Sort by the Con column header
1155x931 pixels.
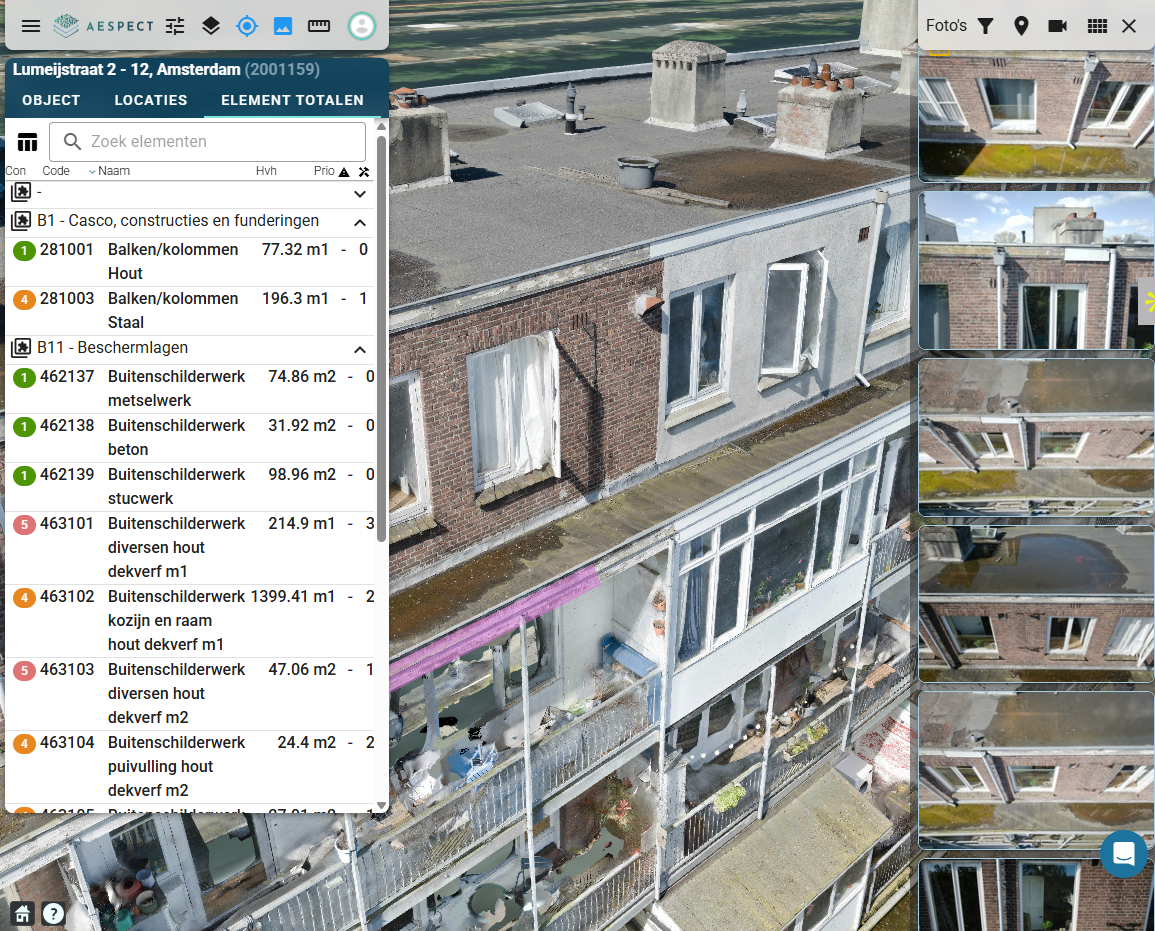point(15,171)
